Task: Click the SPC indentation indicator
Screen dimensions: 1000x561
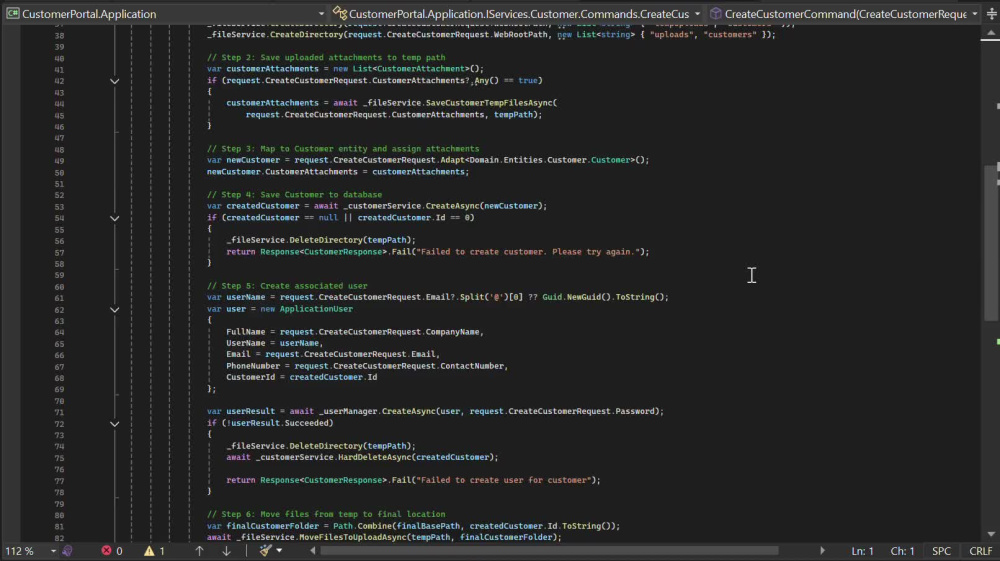Action: [x=941, y=551]
